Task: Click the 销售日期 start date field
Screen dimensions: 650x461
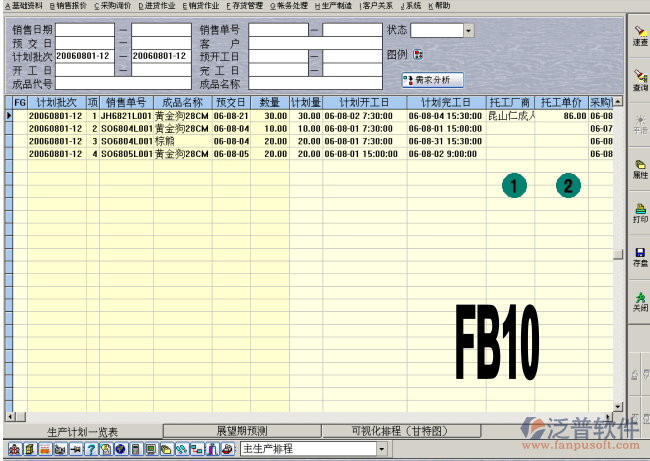Action: tap(85, 30)
